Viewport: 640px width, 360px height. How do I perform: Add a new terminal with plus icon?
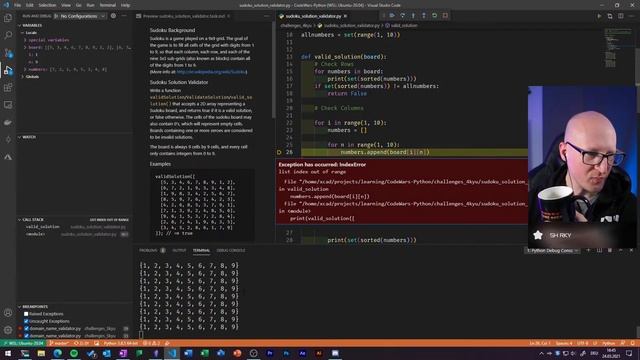point(588,250)
